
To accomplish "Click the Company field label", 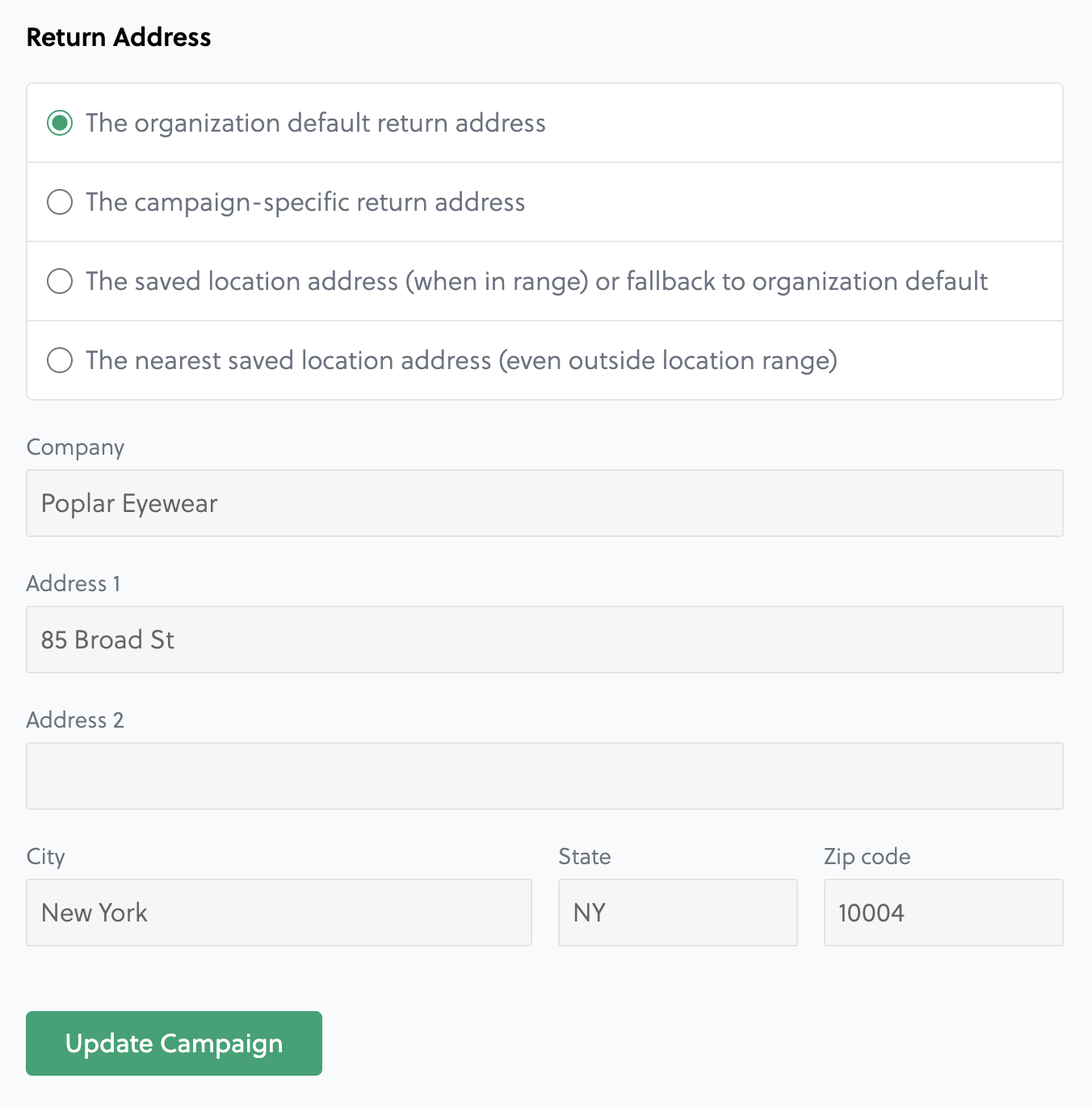I will pos(75,447).
